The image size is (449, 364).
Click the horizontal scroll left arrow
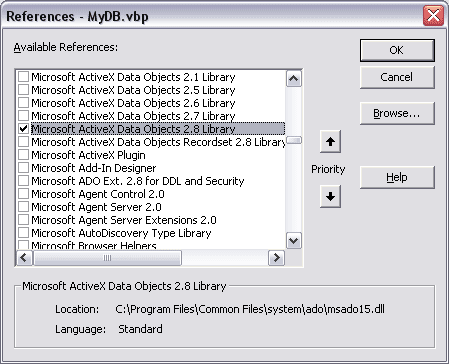tap(24, 258)
